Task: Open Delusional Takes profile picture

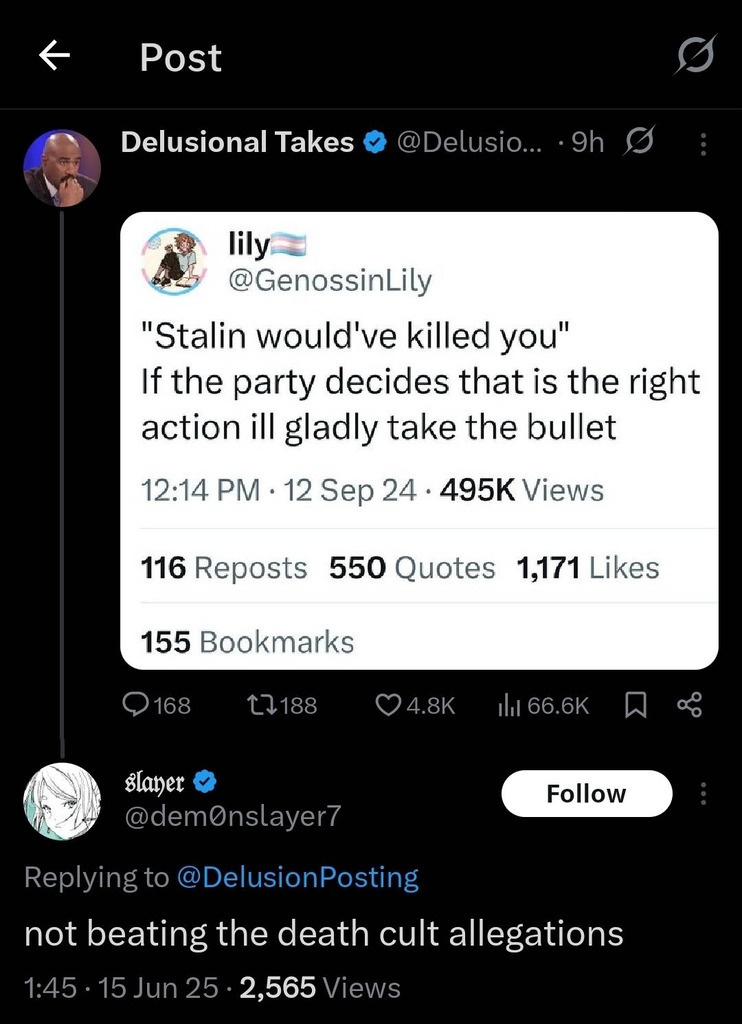Action: pos(62,168)
